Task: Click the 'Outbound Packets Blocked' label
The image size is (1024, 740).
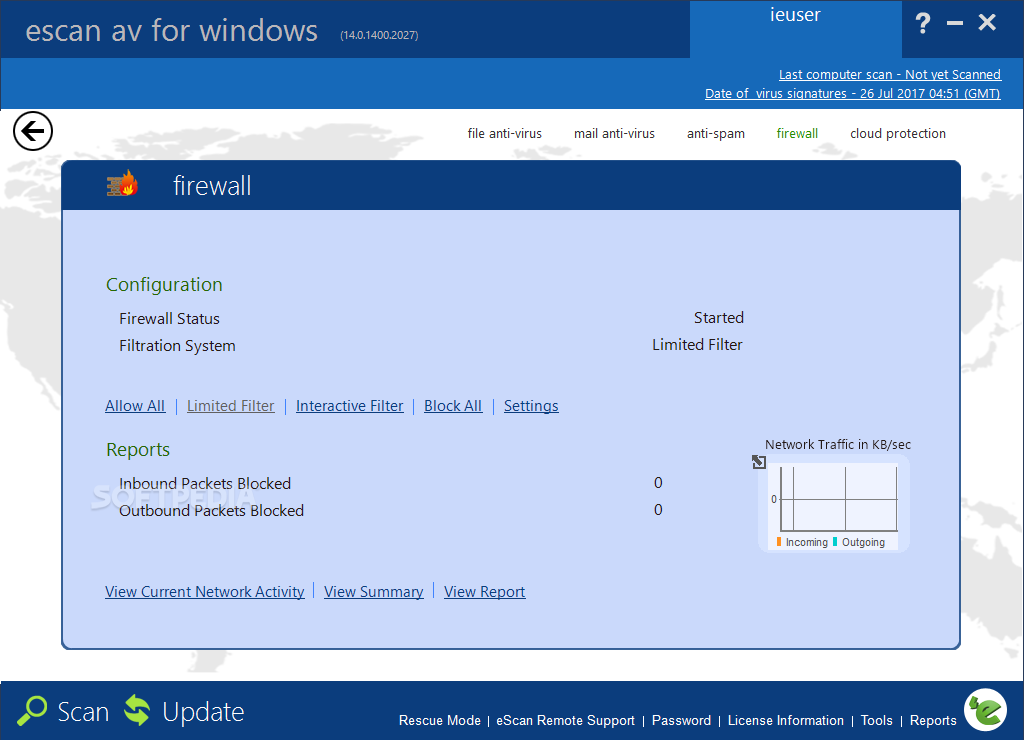Action: coord(212,511)
